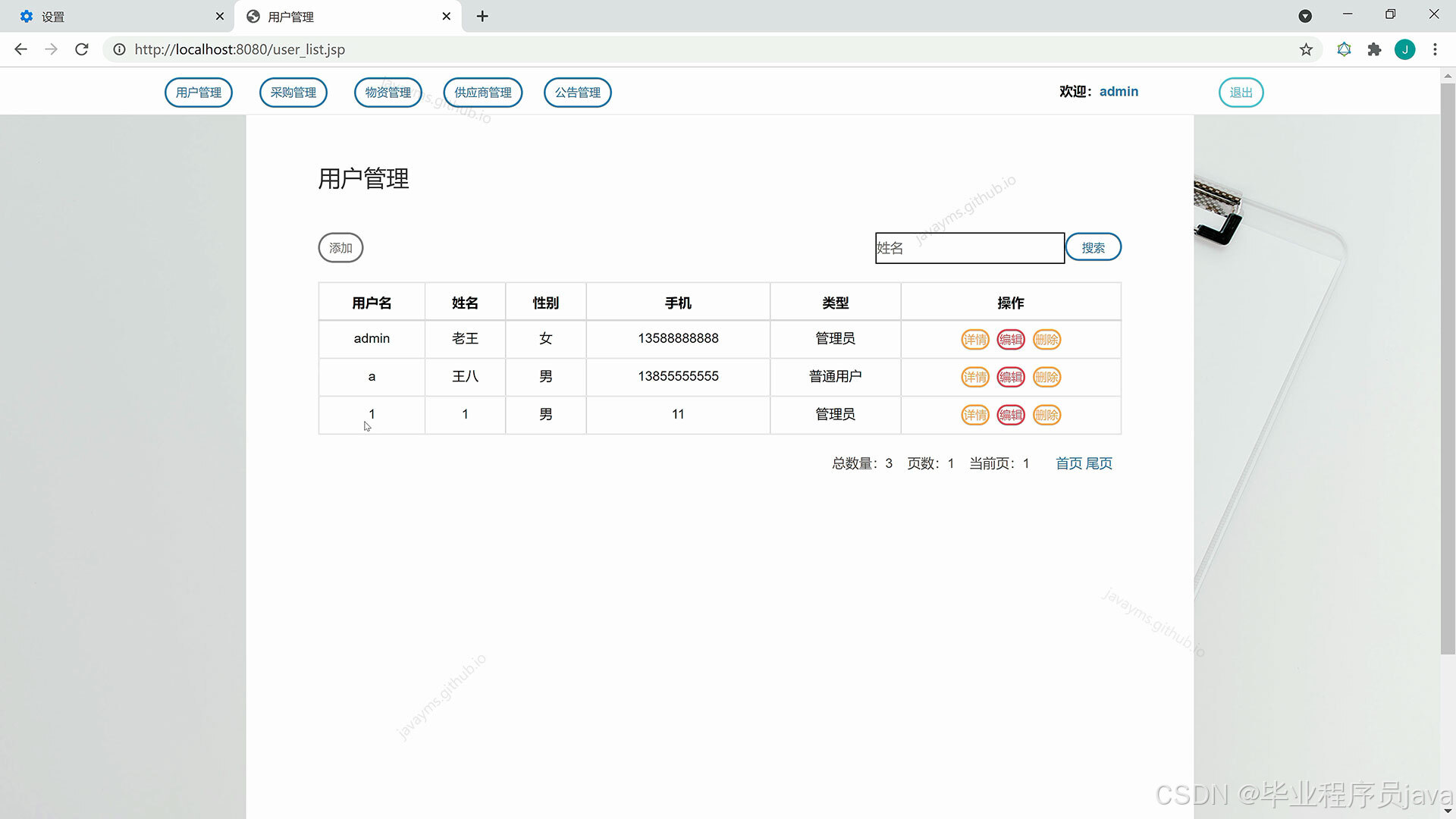
Task: Open 采购管理 in the navigation bar
Action: (293, 93)
